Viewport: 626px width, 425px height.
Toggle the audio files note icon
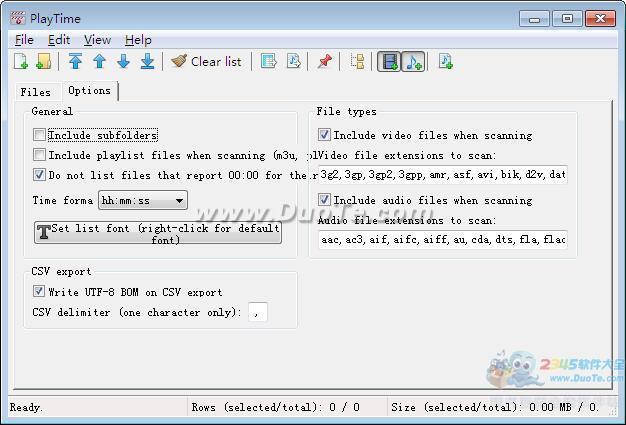tap(413, 62)
